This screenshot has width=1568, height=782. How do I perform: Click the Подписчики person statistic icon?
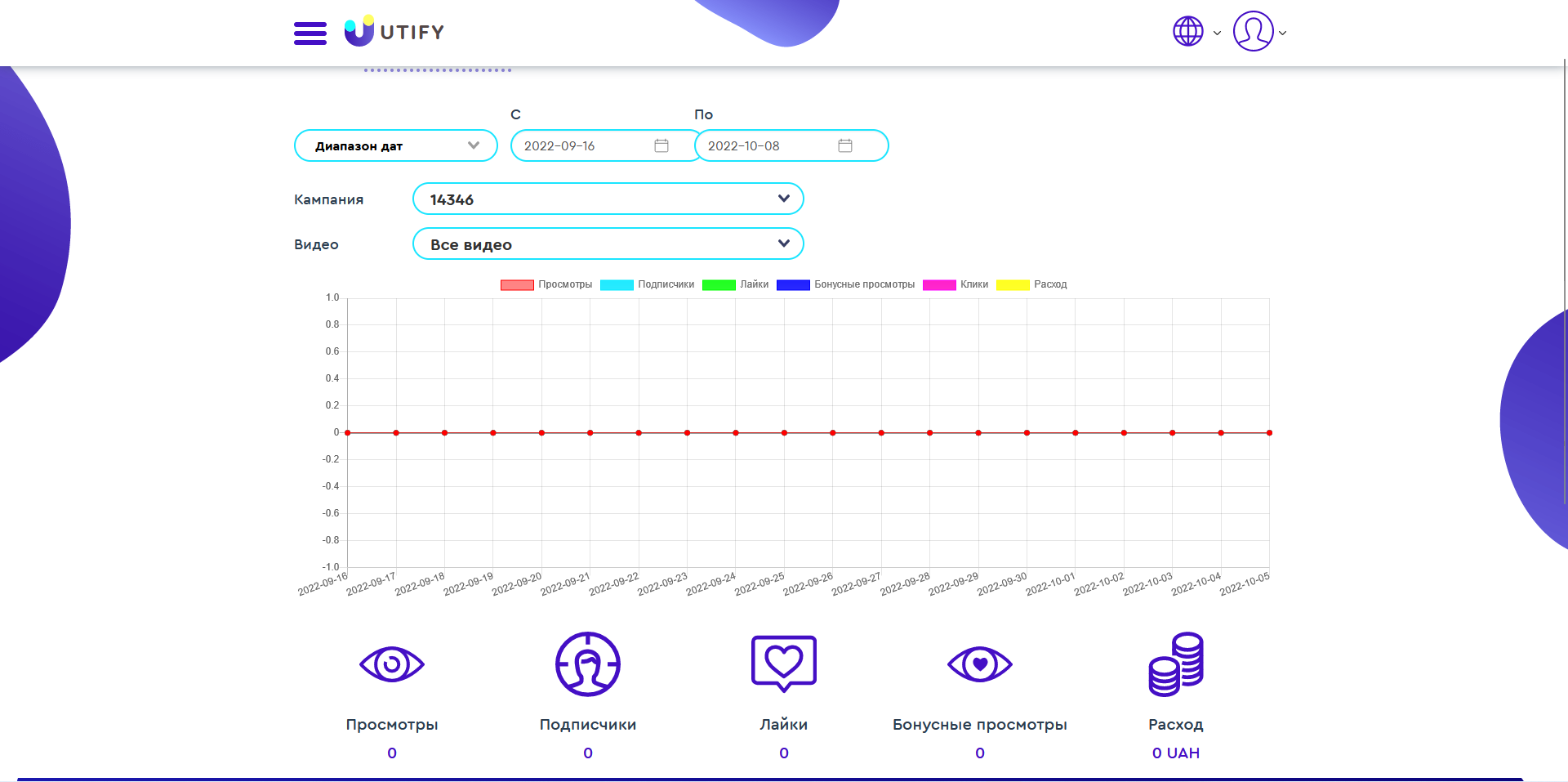pyautogui.click(x=587, y=664)
